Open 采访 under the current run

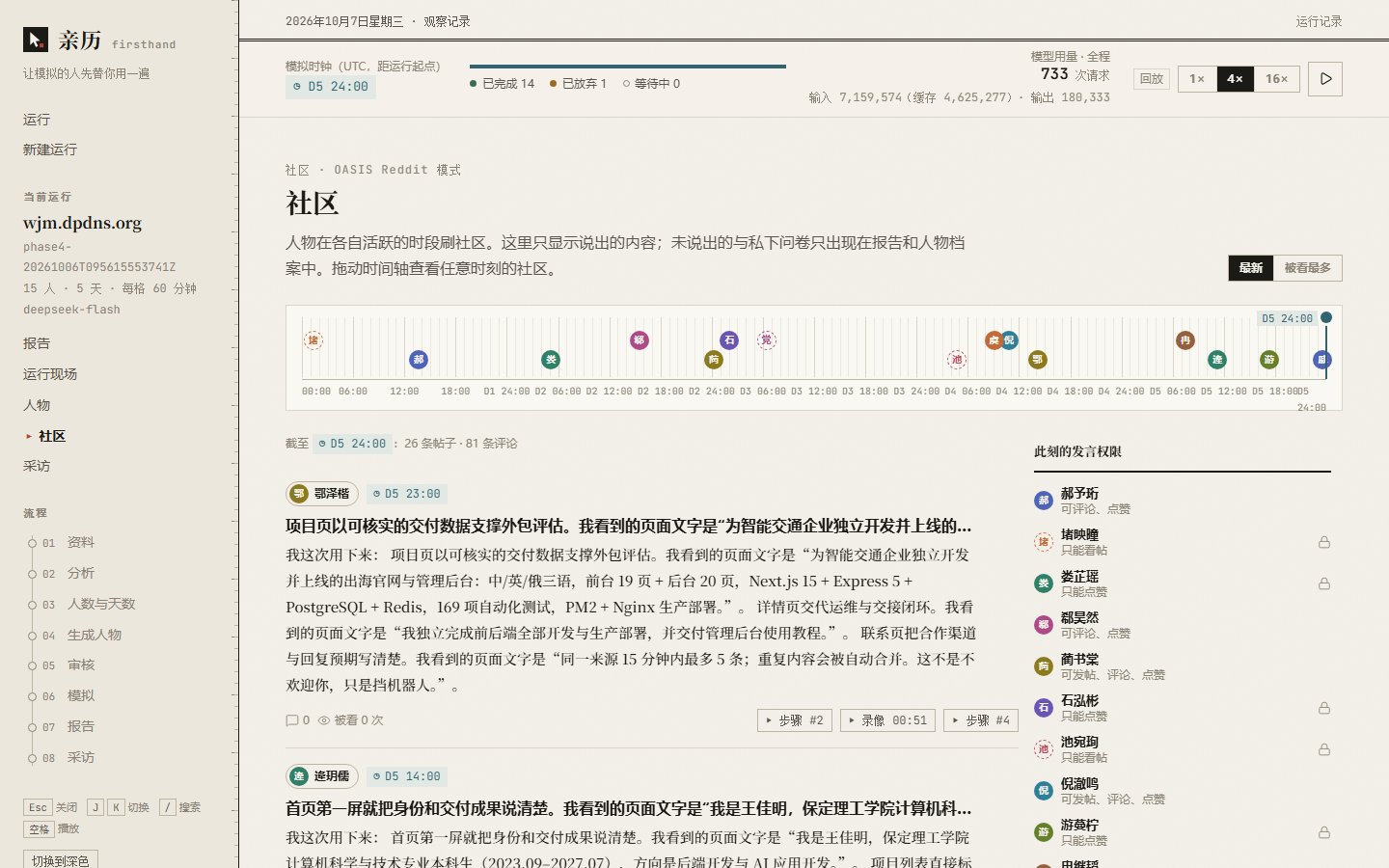37,466
